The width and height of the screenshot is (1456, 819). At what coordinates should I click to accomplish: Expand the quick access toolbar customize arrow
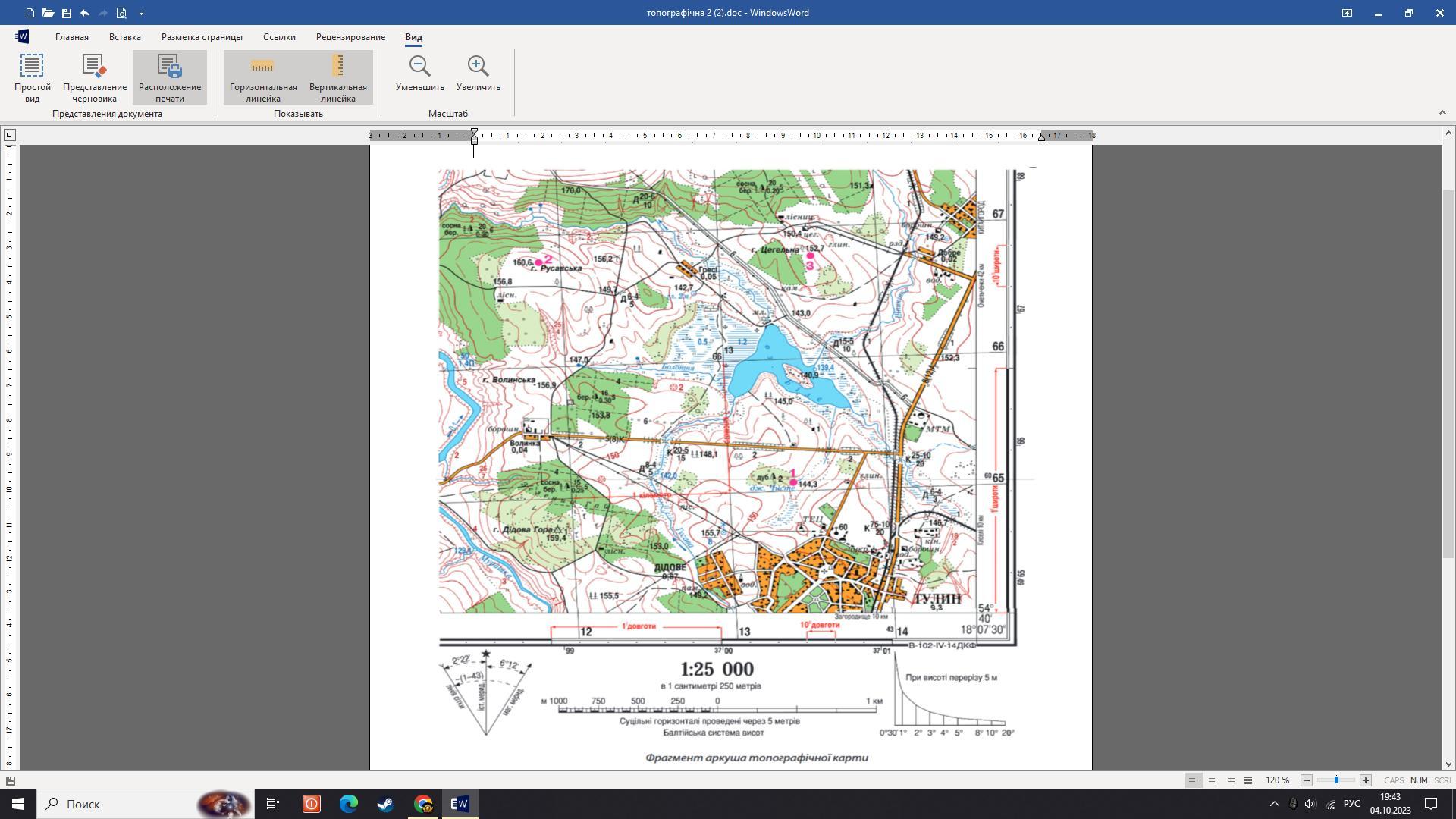pos(141,13)
